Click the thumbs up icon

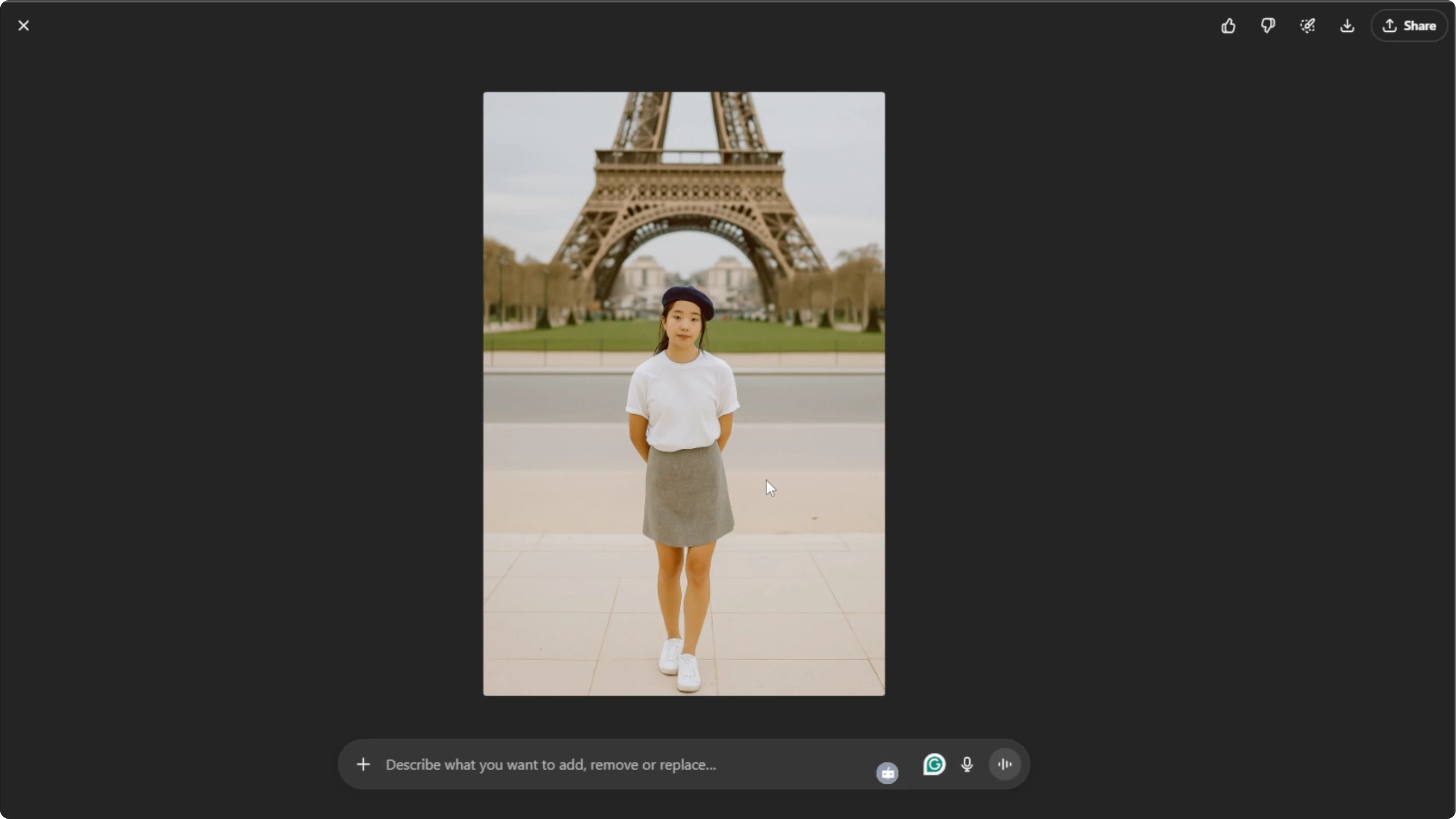pos(1228,25)
